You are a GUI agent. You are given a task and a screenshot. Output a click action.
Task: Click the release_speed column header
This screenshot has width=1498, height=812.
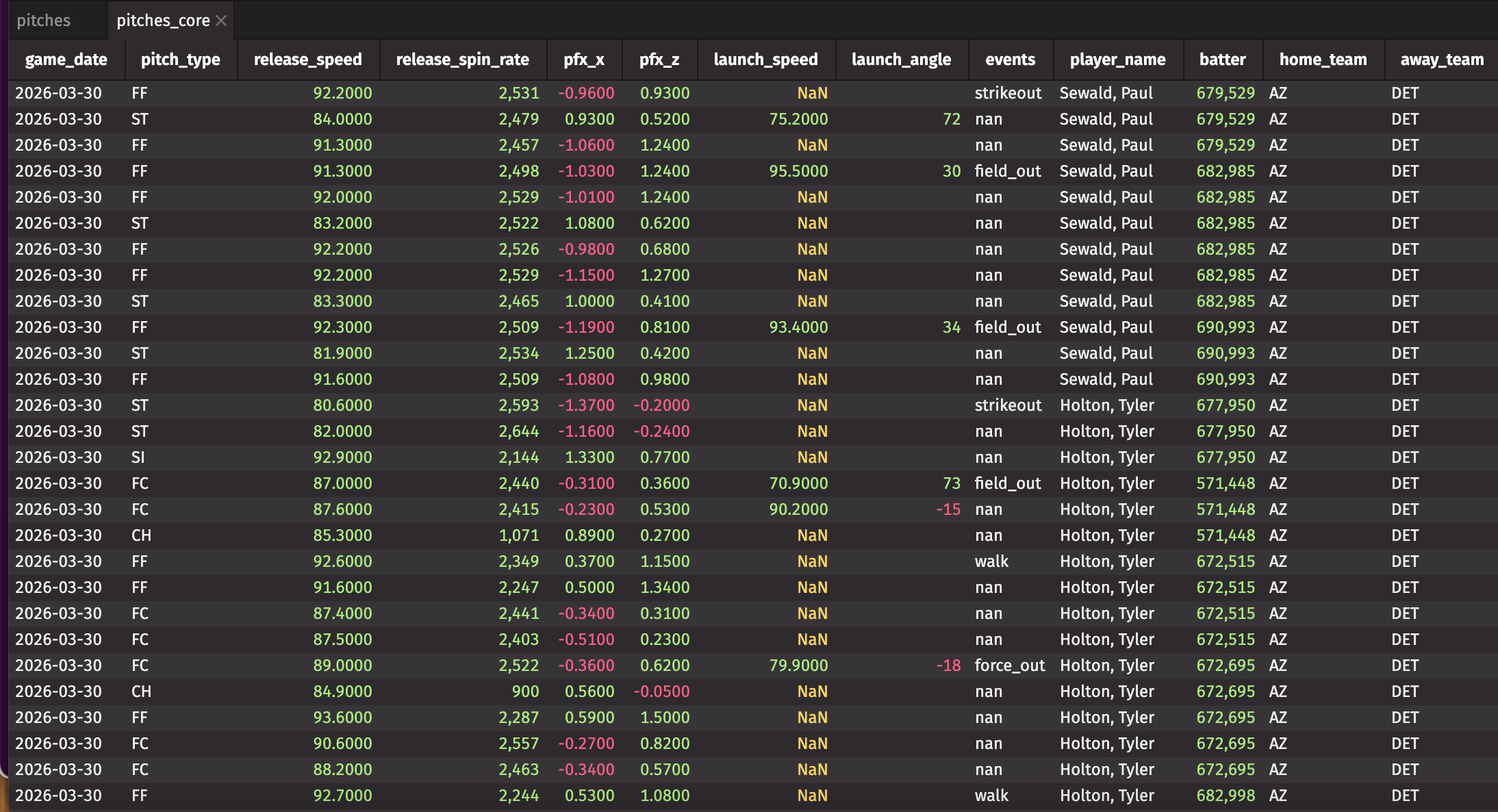[307, 60]
